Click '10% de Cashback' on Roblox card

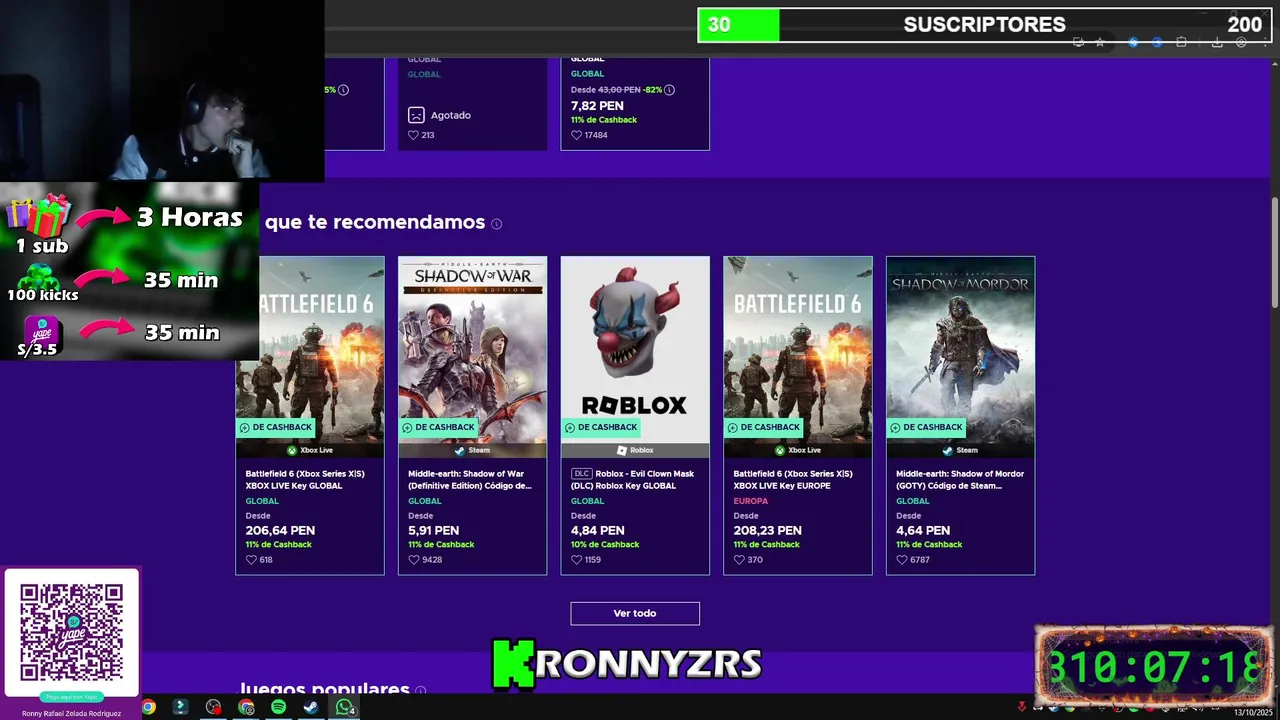(x=605, y=545)
